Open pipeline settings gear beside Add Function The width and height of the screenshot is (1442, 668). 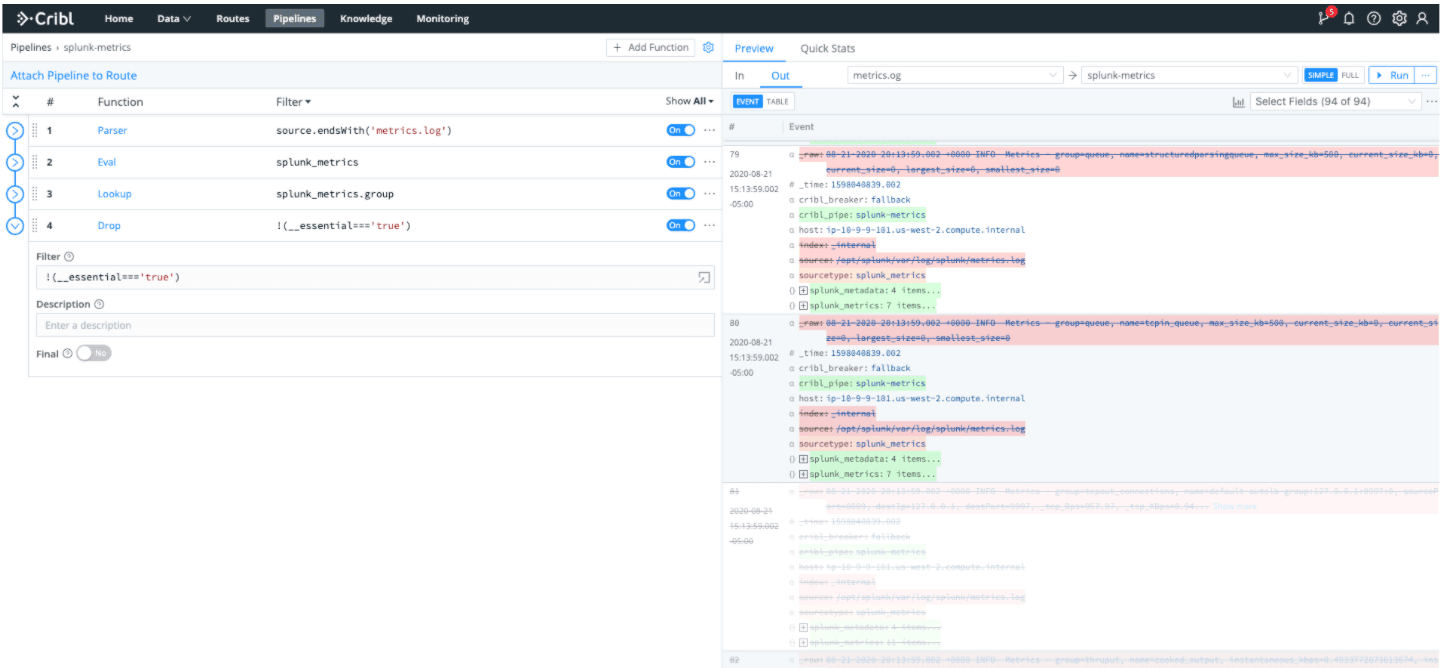coord(708,47)
